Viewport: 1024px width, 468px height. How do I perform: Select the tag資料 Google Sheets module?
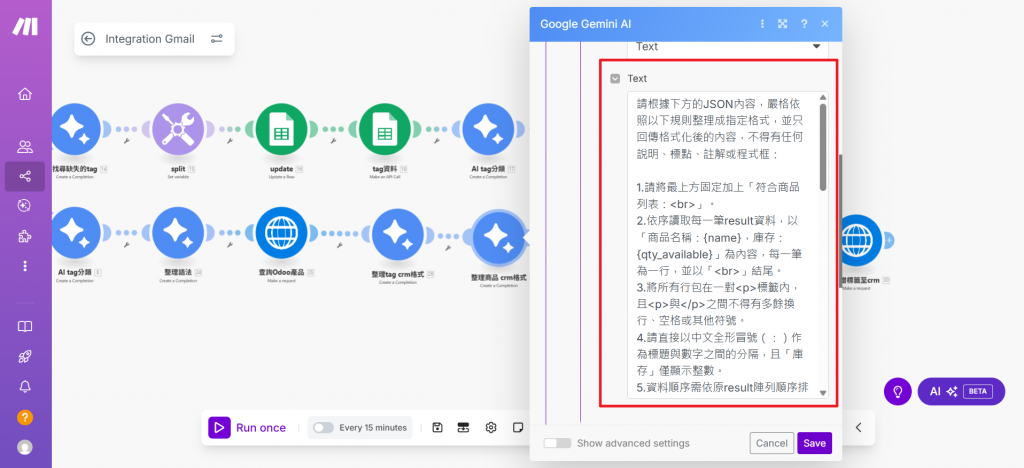(x=385, y=129)
